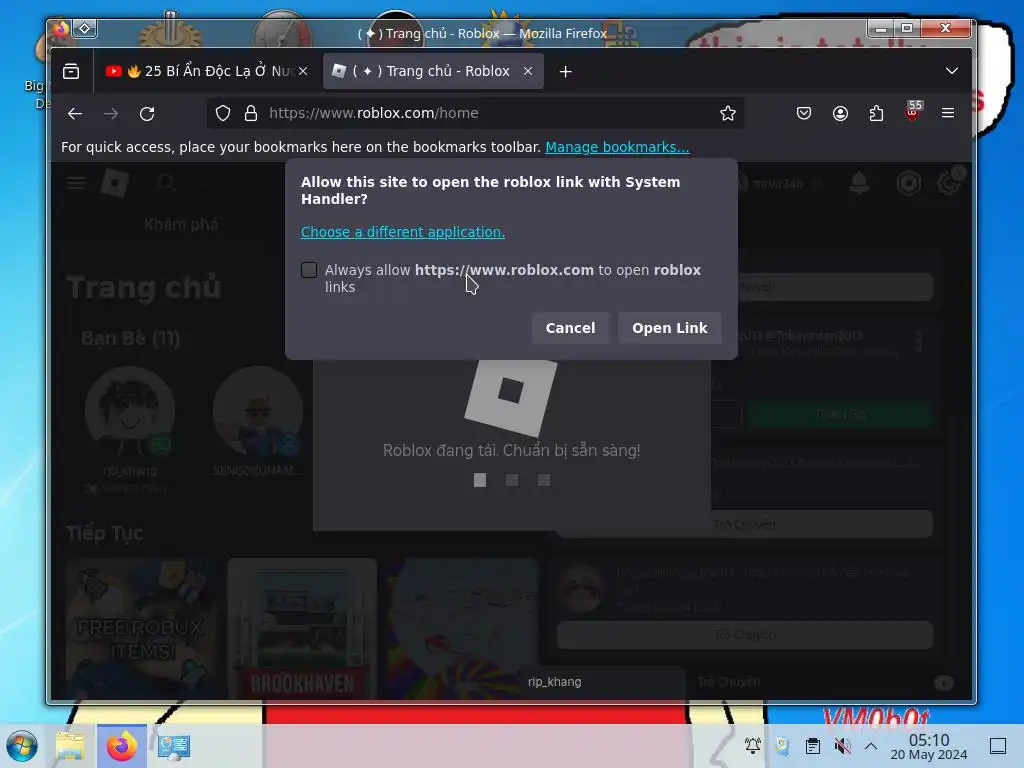Viewport: 1024px width, 768px height.
Task: Click the Roblox logo on the page
Action: (115, 184)
